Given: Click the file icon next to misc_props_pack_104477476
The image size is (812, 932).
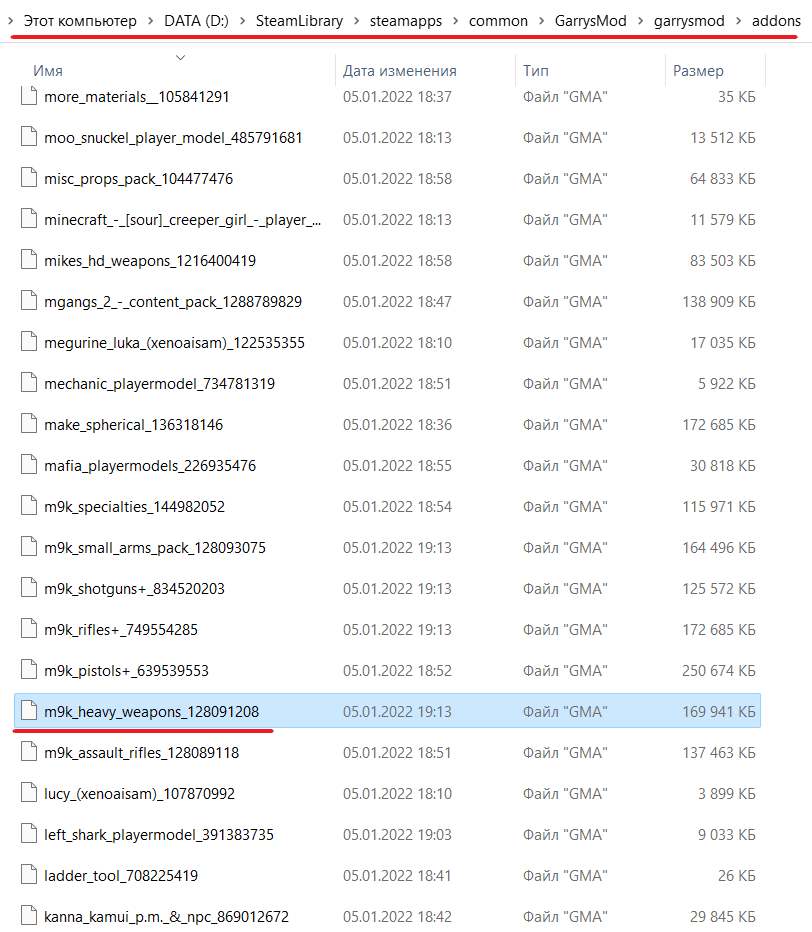Looking at the screenshot, I should click(28, 179).
